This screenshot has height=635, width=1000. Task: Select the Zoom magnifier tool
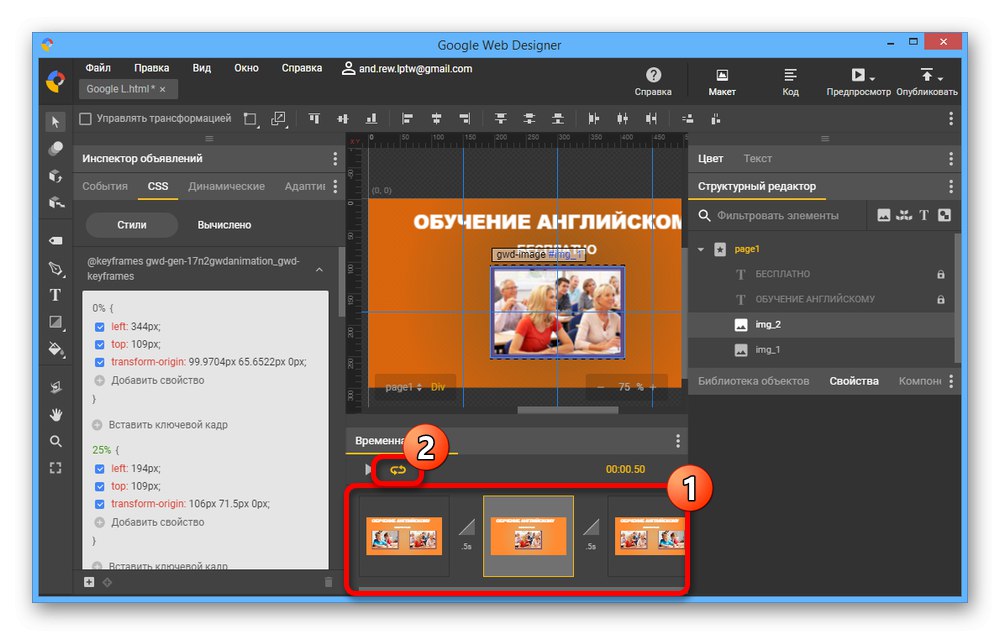coord(55,441)
